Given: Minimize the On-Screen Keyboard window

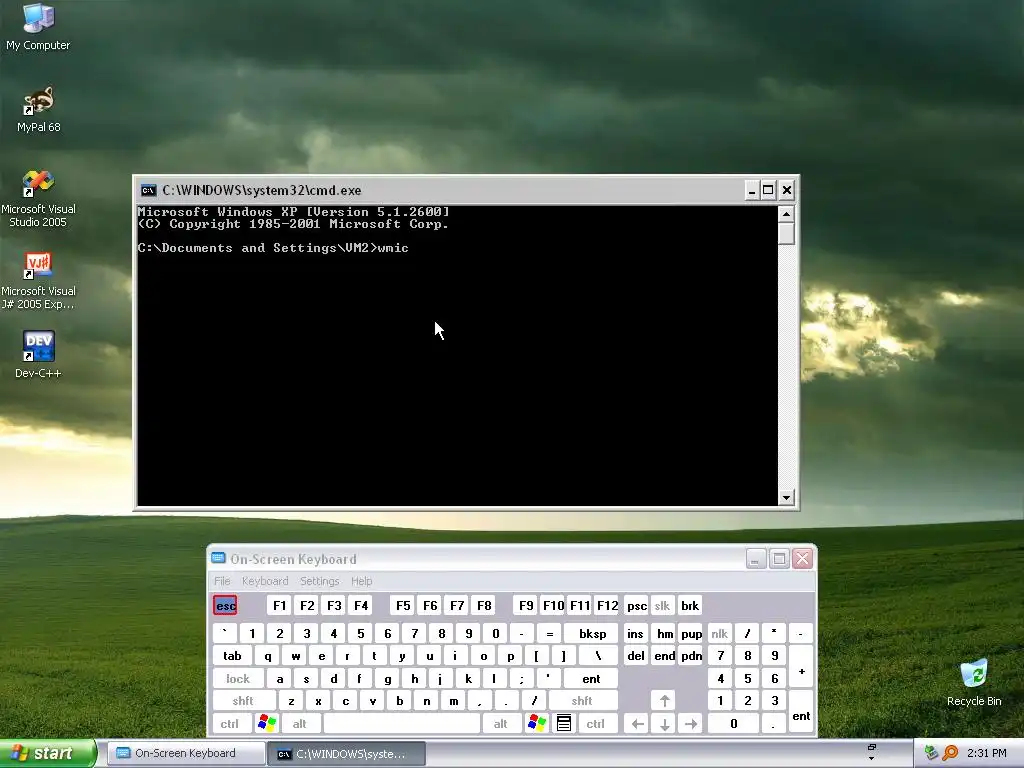Looking at the screenshot, I should click(x=756, y=559).
